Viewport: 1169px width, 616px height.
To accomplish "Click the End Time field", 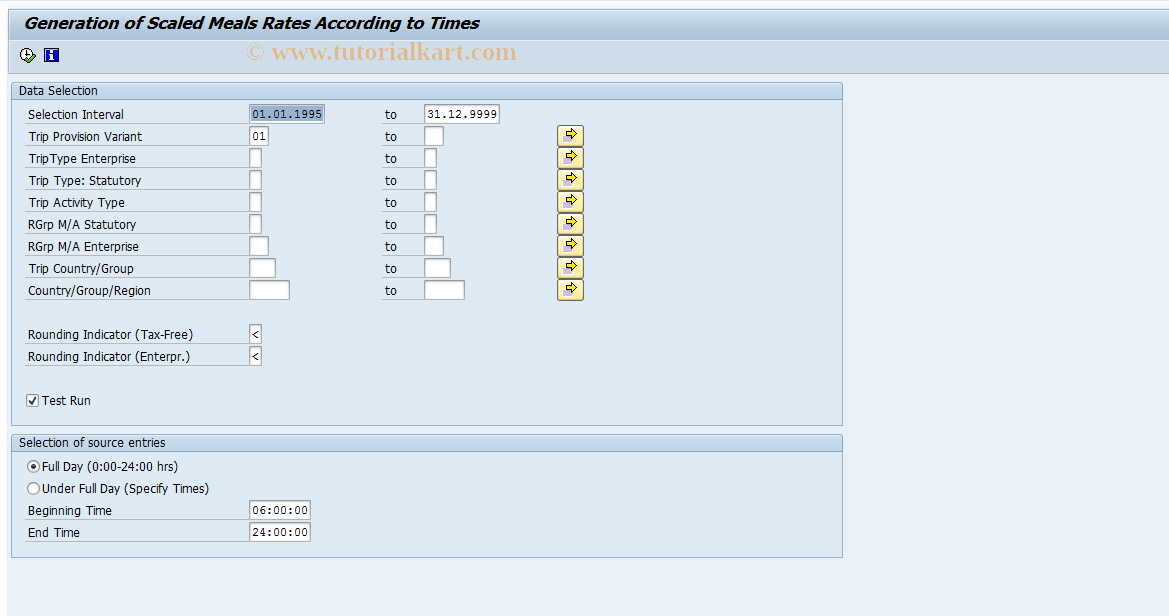I will coord(280,532).
